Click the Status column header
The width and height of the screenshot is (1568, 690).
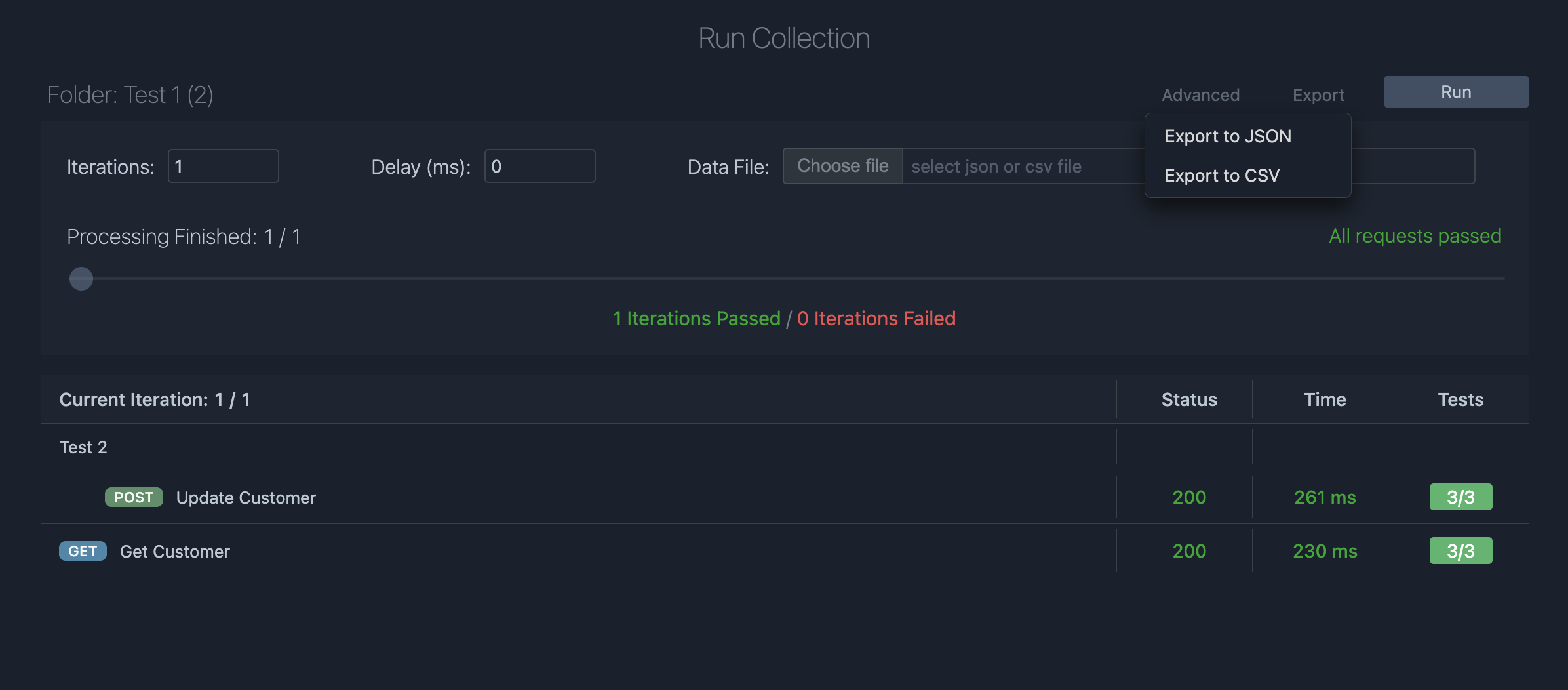click(x=1189, y=399)
